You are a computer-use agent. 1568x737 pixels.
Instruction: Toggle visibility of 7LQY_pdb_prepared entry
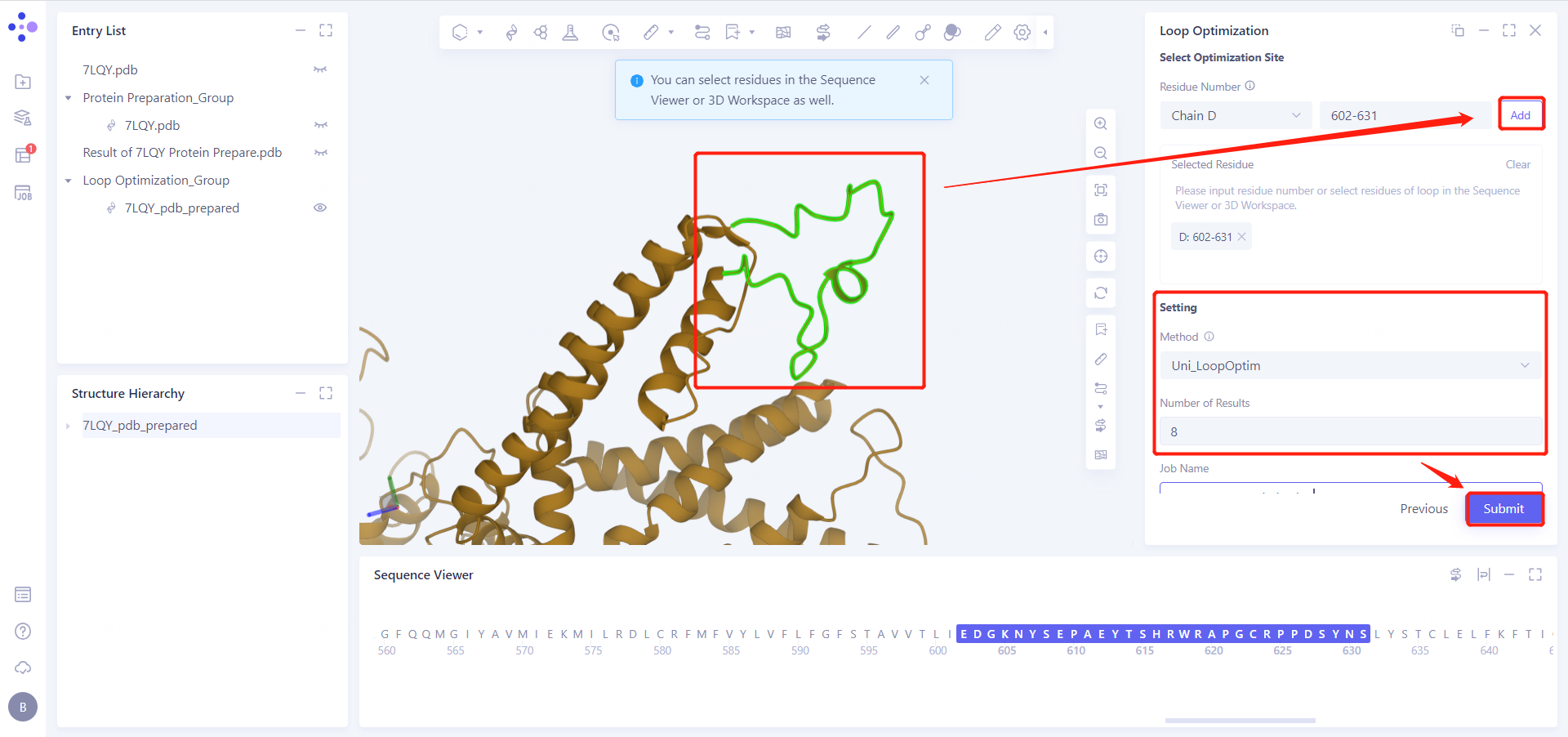point(320,208)
